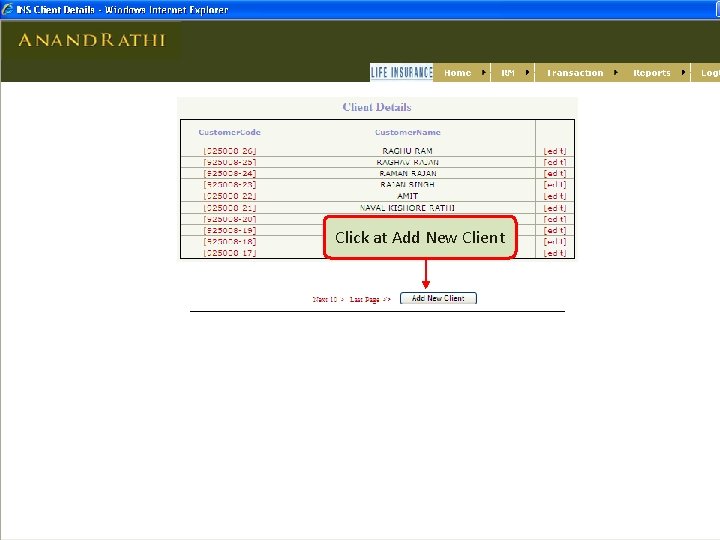Click the Client Details heading
Screen dimensions: 720x540
pyautogui.click(x=377, y=107)
